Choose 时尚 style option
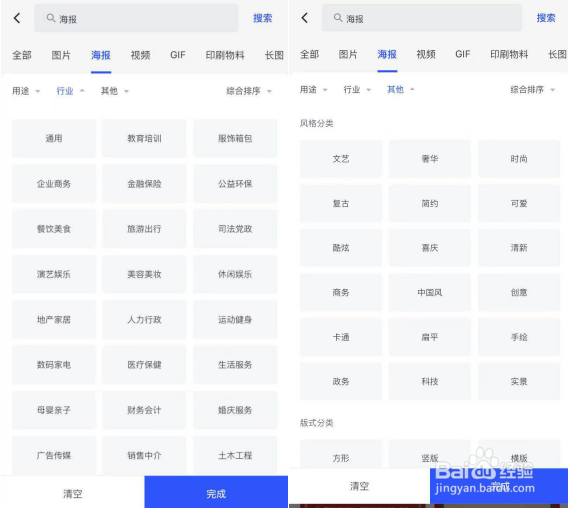 coord(519,159)
